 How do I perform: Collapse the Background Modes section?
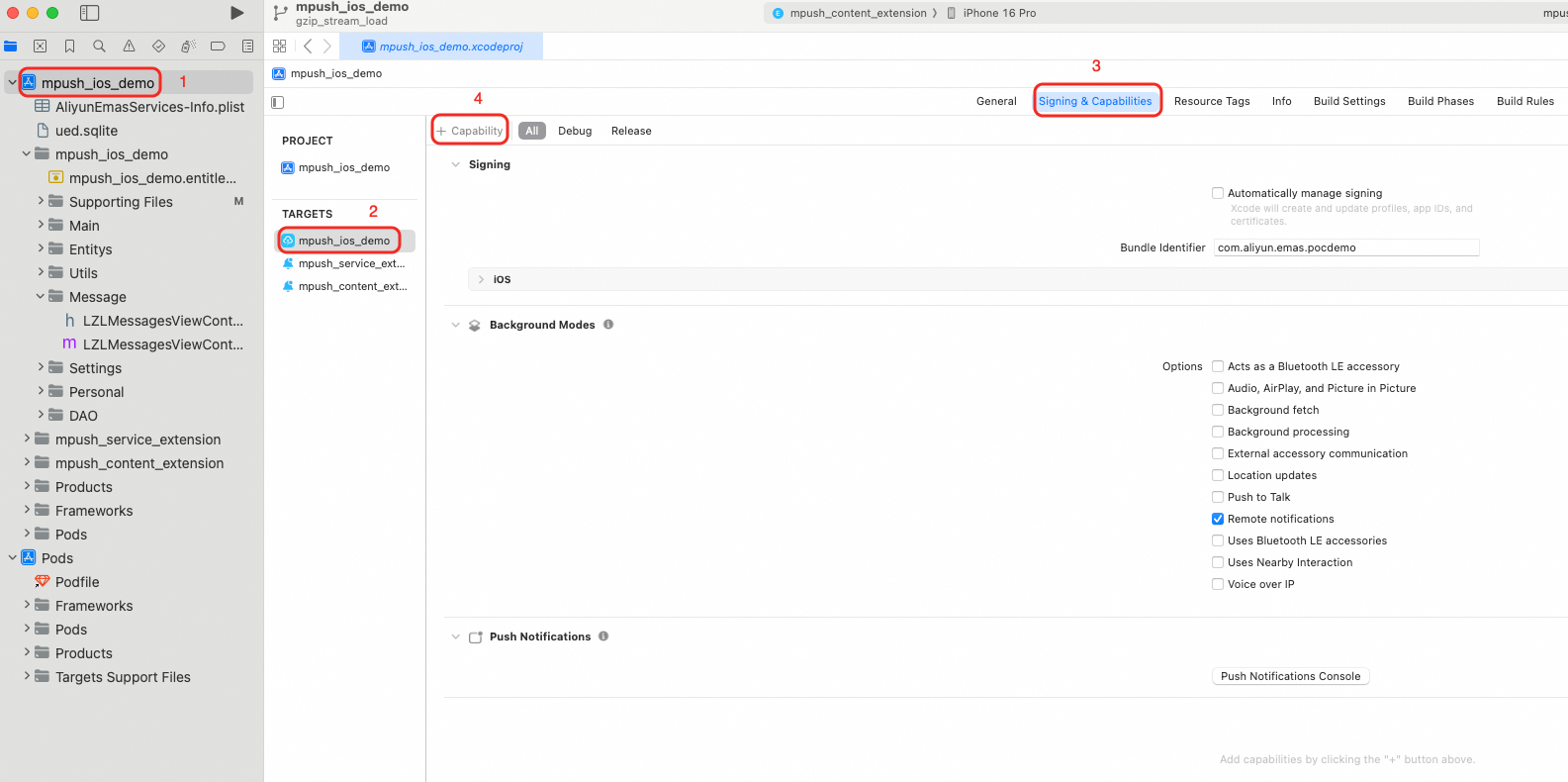click(455, 325)
